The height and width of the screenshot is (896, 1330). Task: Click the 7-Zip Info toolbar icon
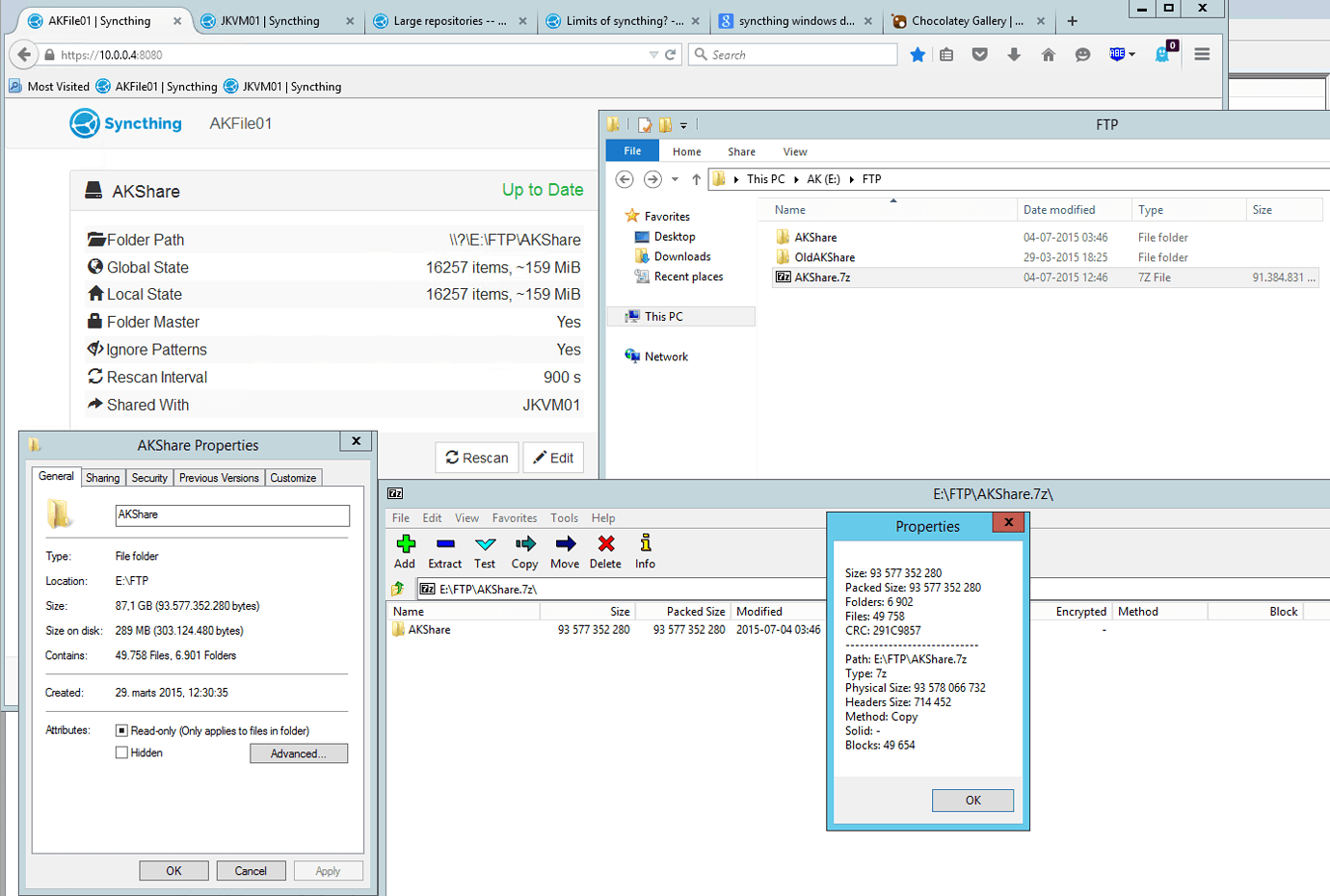[645, 544]
